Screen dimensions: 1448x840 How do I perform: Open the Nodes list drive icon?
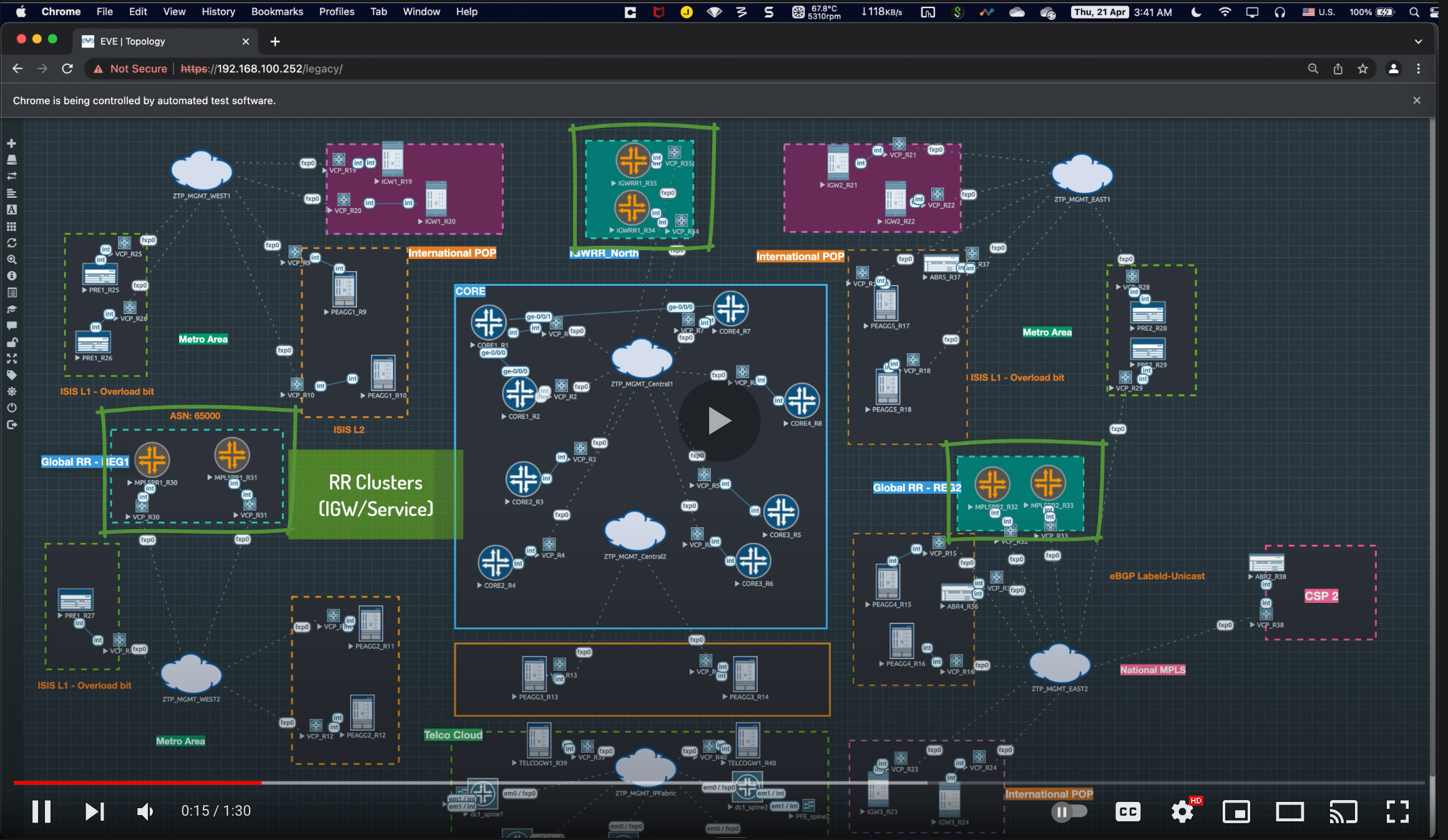pyautogui.click(x=11, y=160)
